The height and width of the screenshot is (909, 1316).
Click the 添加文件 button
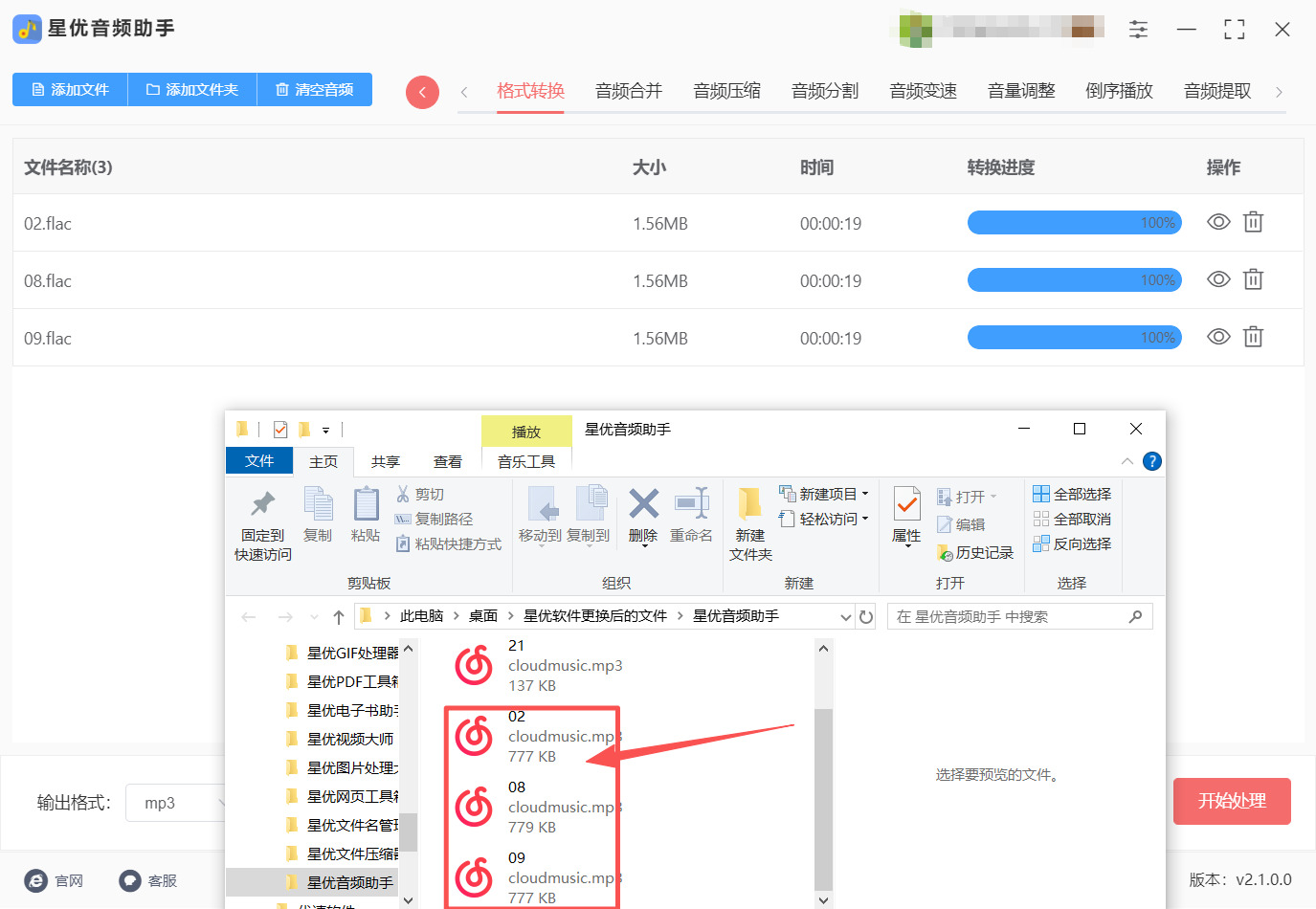click(x=70, y=89)
